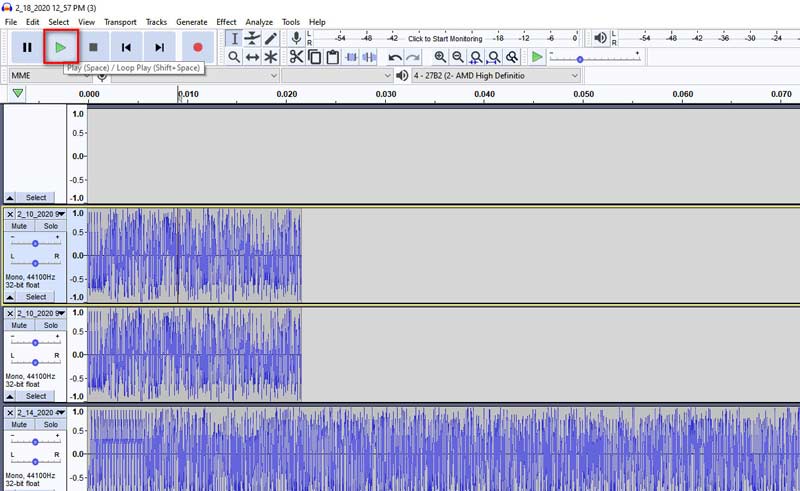Click the red Record button
This screenshot has height=491, width=800.
tap(197, 46)
